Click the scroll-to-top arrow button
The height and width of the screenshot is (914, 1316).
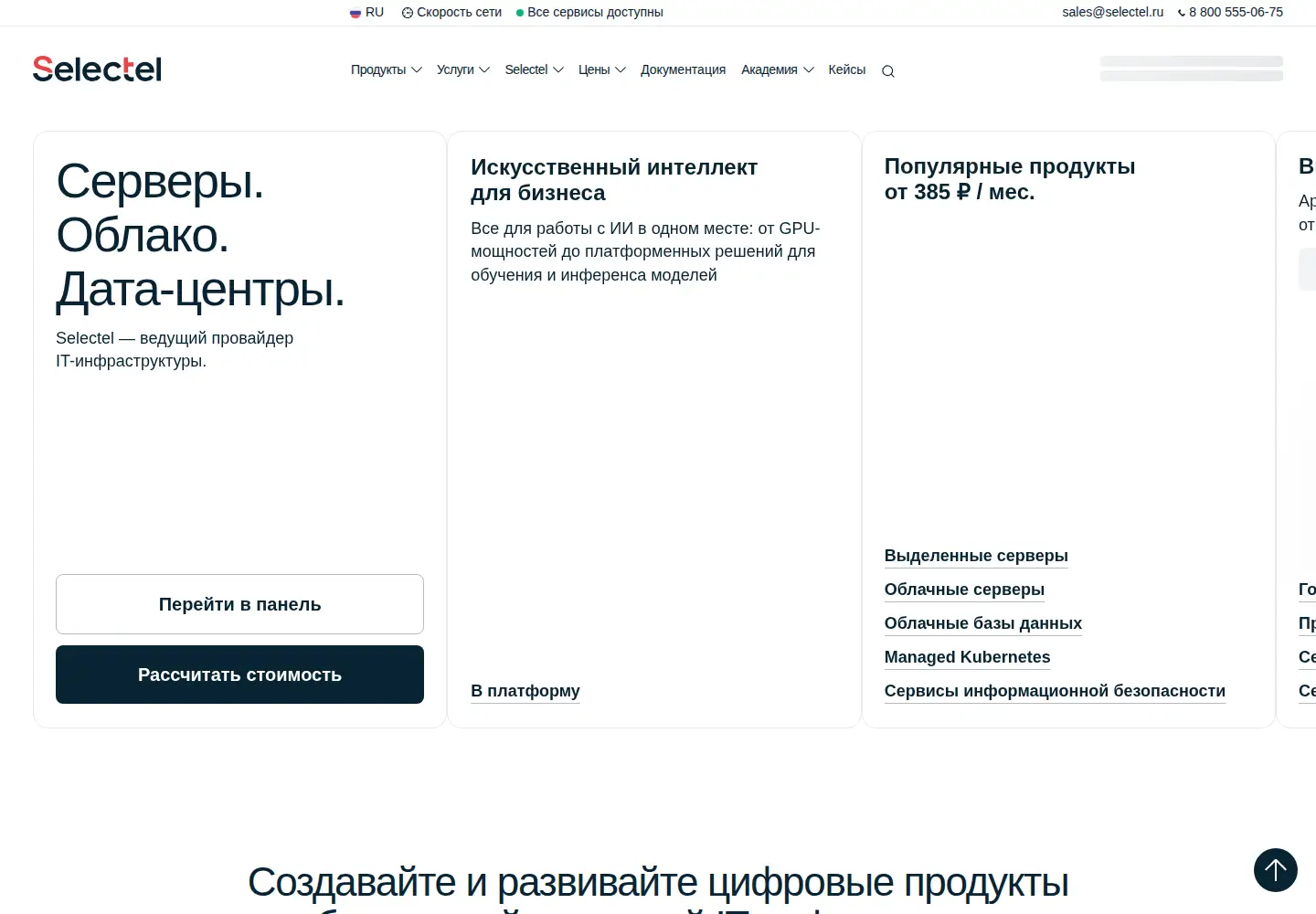coord(1276,870)
